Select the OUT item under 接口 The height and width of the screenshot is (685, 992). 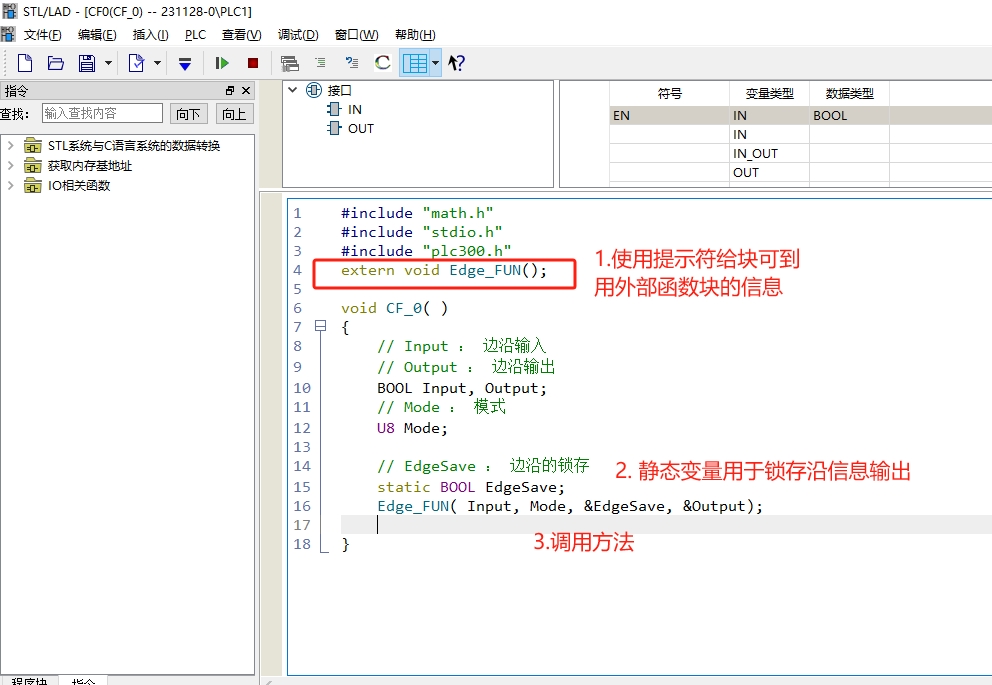361,128
